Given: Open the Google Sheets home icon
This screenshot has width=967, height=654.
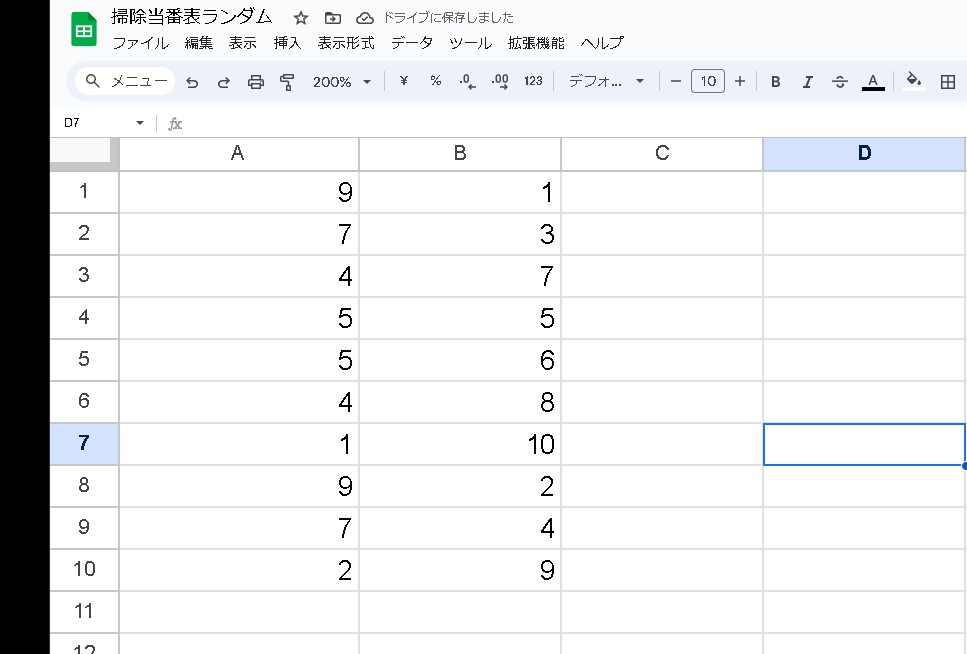Looking at the screenshot, I should tap(84, 30).
